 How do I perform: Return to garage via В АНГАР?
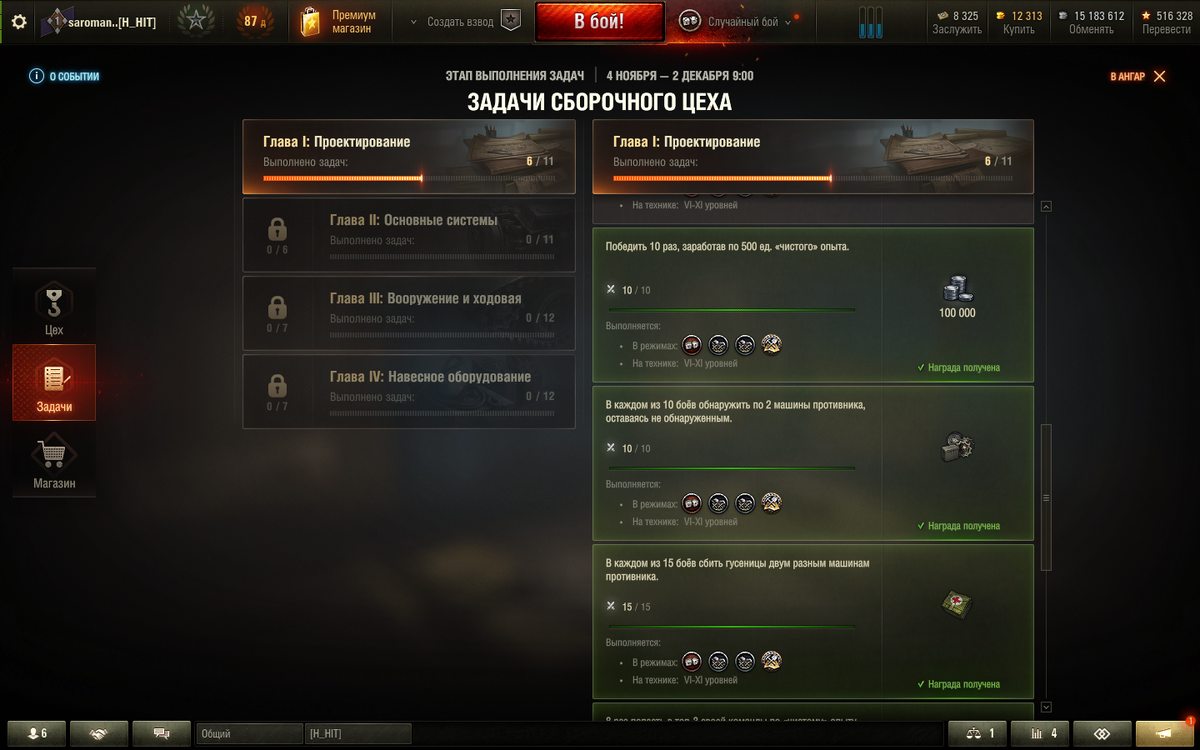click(1138, 76)
